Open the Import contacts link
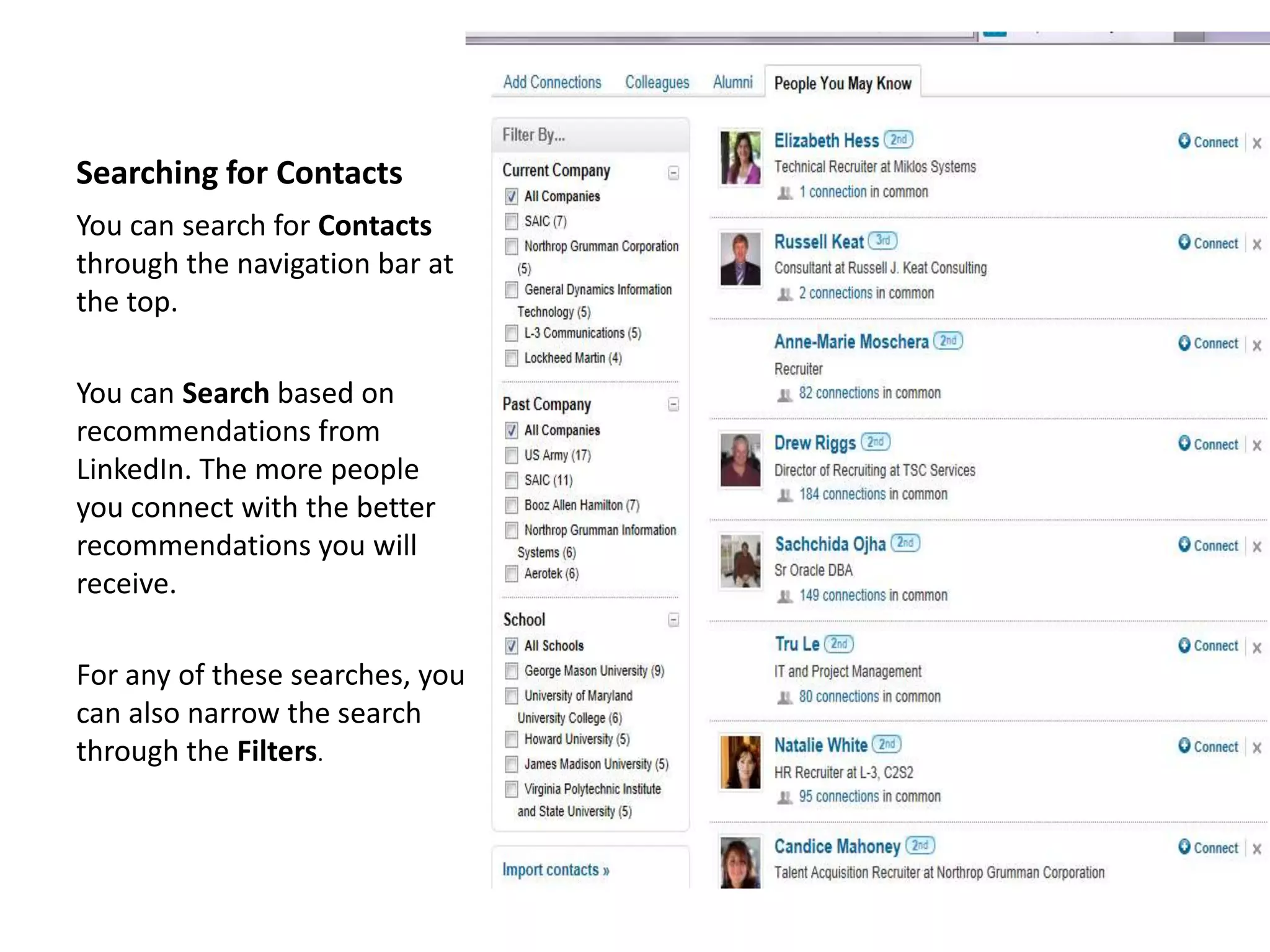This screenshot has width=1270, height=952. click(x=556, y=870)
